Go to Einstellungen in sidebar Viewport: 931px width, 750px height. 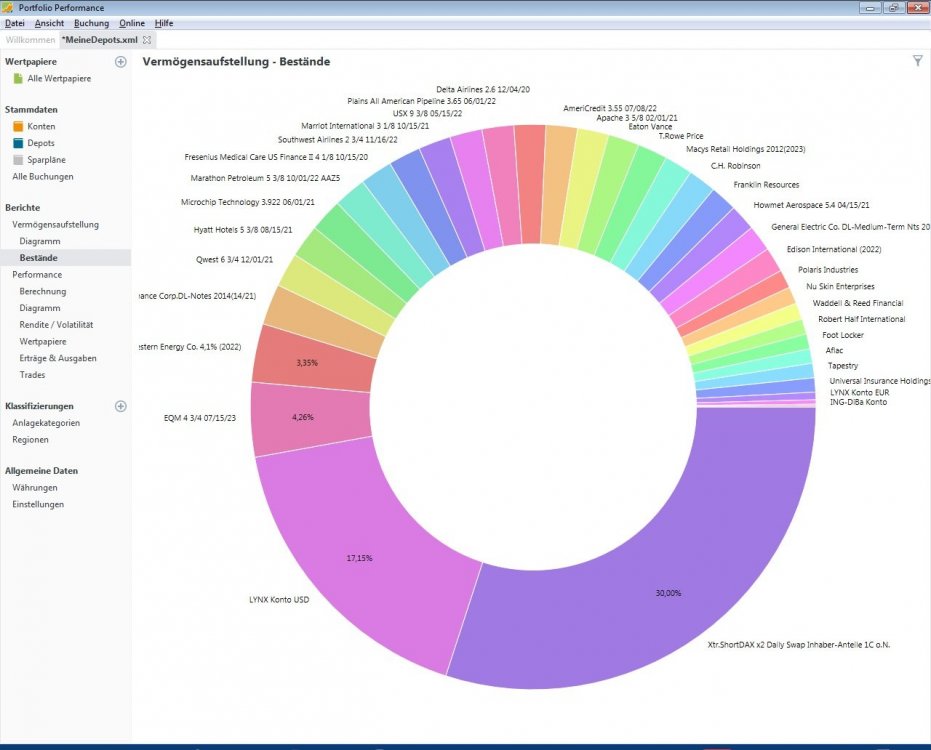[38, 504]
